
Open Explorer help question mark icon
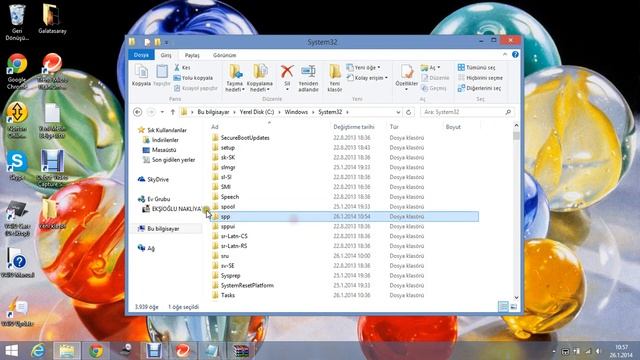(x=515, y=54)
